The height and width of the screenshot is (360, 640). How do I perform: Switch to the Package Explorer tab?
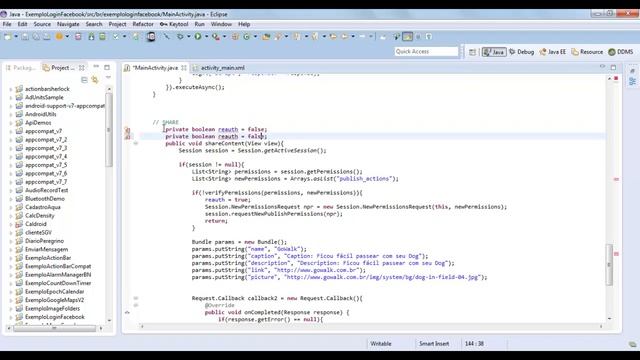click(20, 68)
